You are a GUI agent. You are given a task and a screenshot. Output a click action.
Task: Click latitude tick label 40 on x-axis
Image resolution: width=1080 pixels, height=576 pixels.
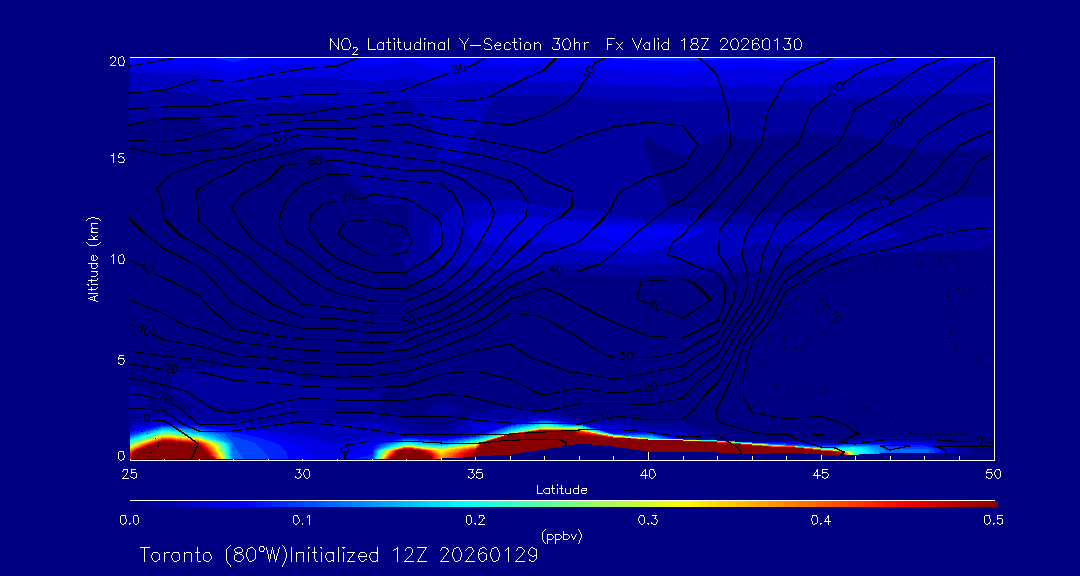click(x=647, y=474)
